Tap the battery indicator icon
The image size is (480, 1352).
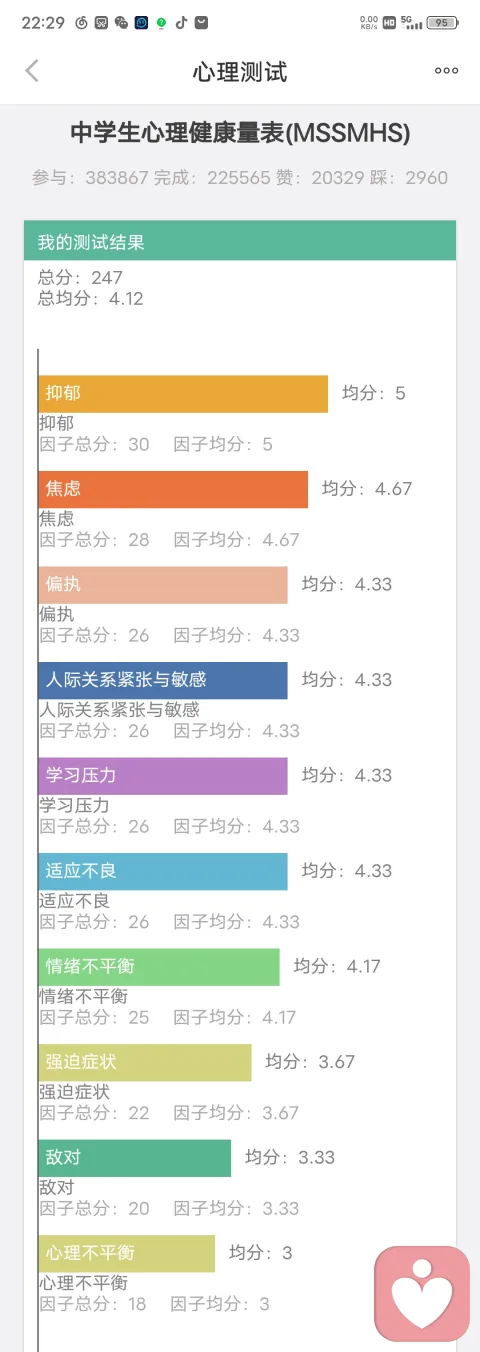[x=441, y=22]
